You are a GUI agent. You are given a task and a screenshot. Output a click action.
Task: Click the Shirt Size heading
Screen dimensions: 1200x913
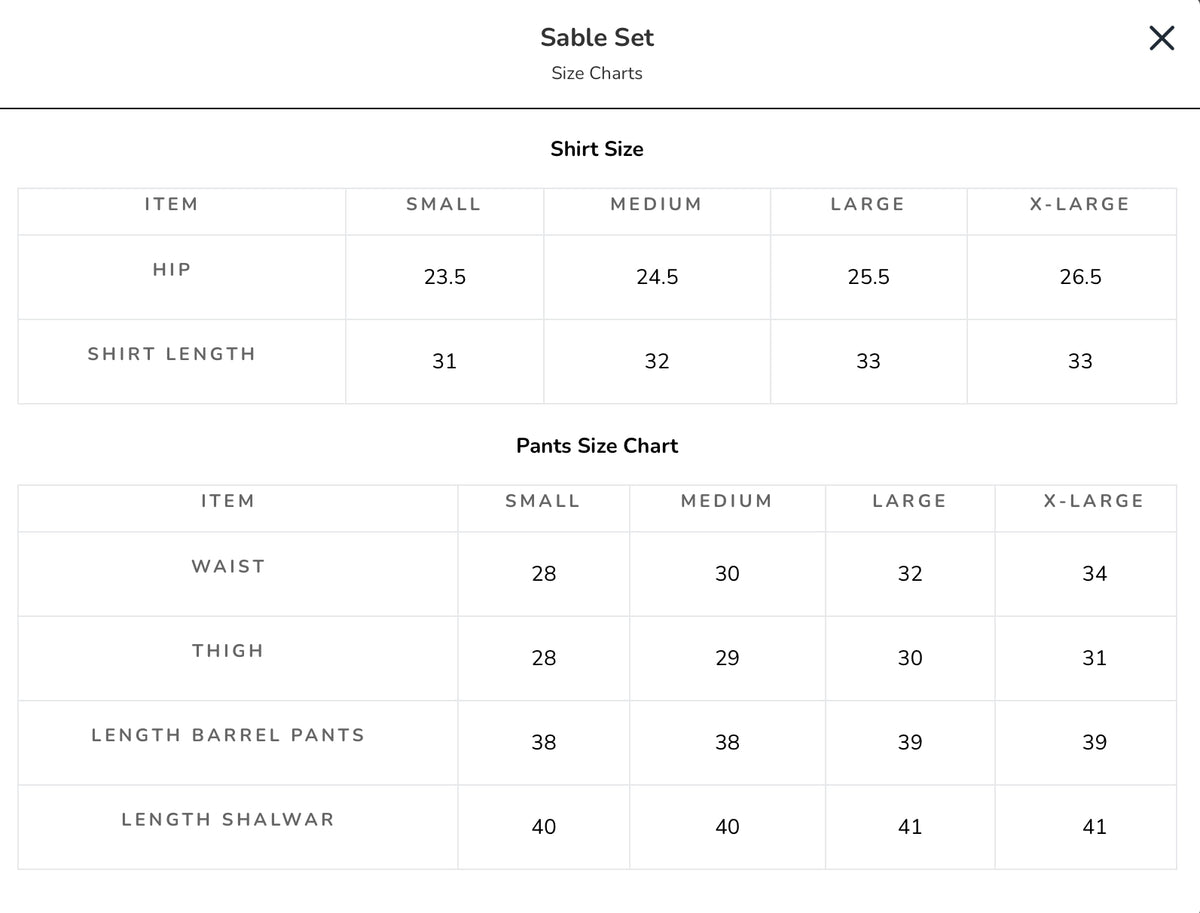(597, 149)
